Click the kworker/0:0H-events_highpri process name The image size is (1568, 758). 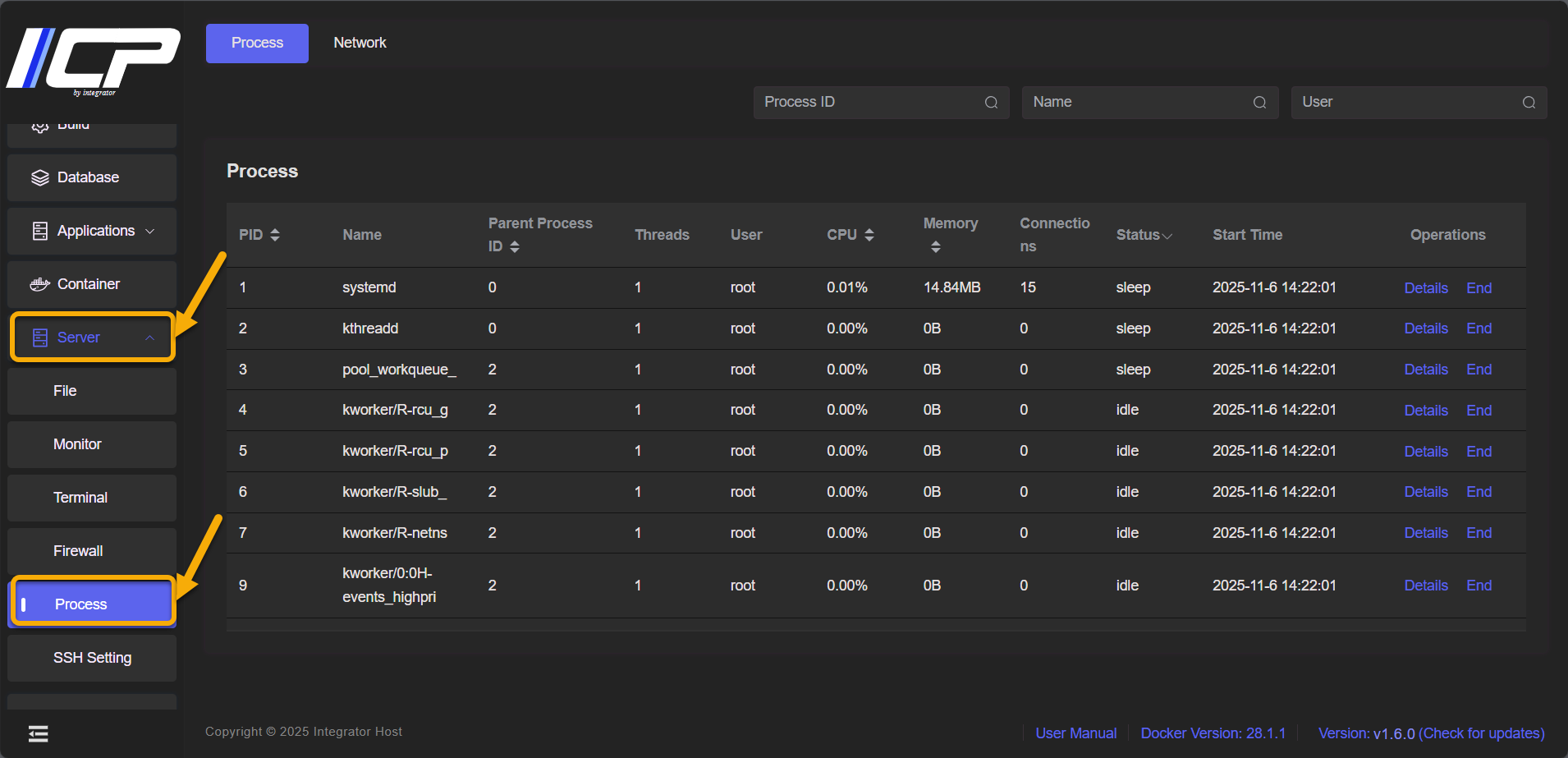point(389,586)
